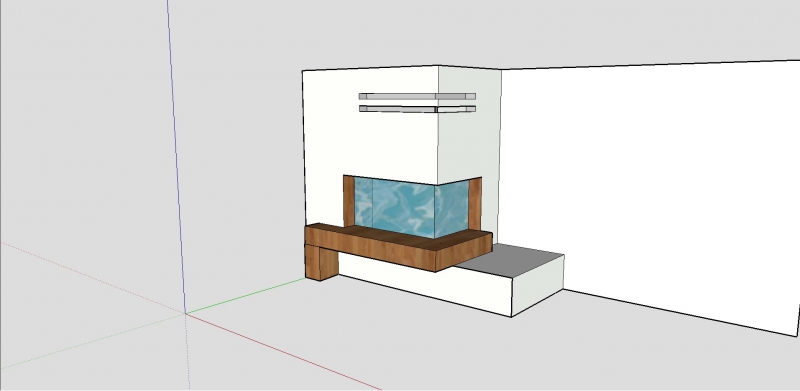Select the blue glass front panel
The image size is (800, 391).
[394, 207]
